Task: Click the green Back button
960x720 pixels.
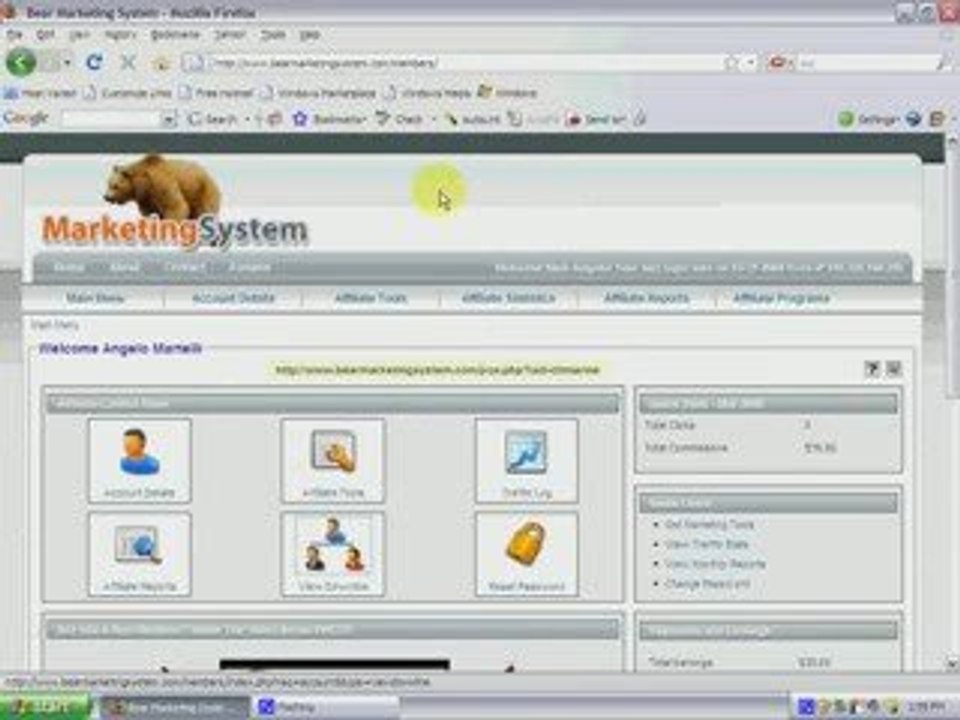Action: tap(21, 62)
